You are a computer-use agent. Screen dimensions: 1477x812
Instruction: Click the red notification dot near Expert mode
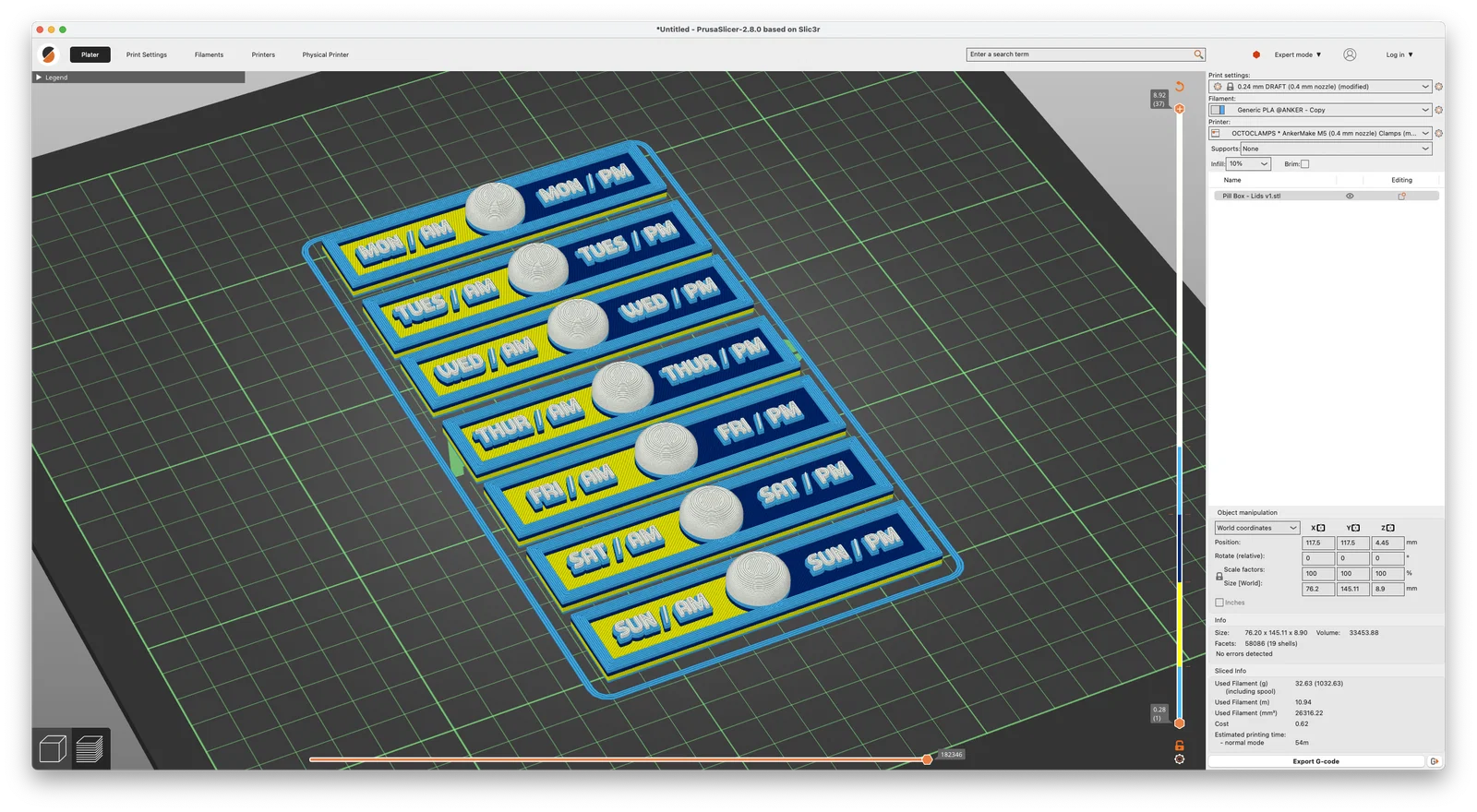tap(1255, 55)
